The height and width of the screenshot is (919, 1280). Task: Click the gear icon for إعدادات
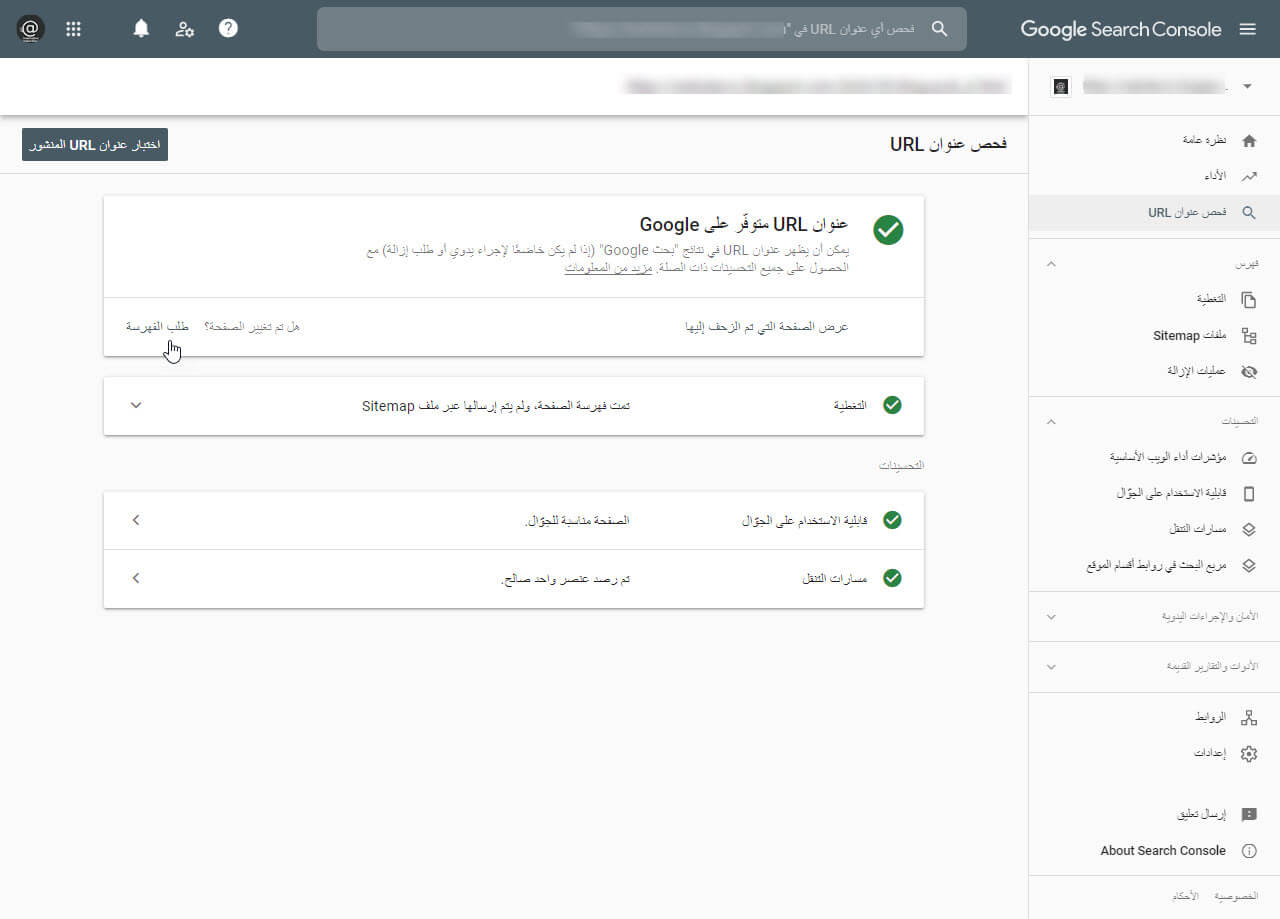(1248, 754)
